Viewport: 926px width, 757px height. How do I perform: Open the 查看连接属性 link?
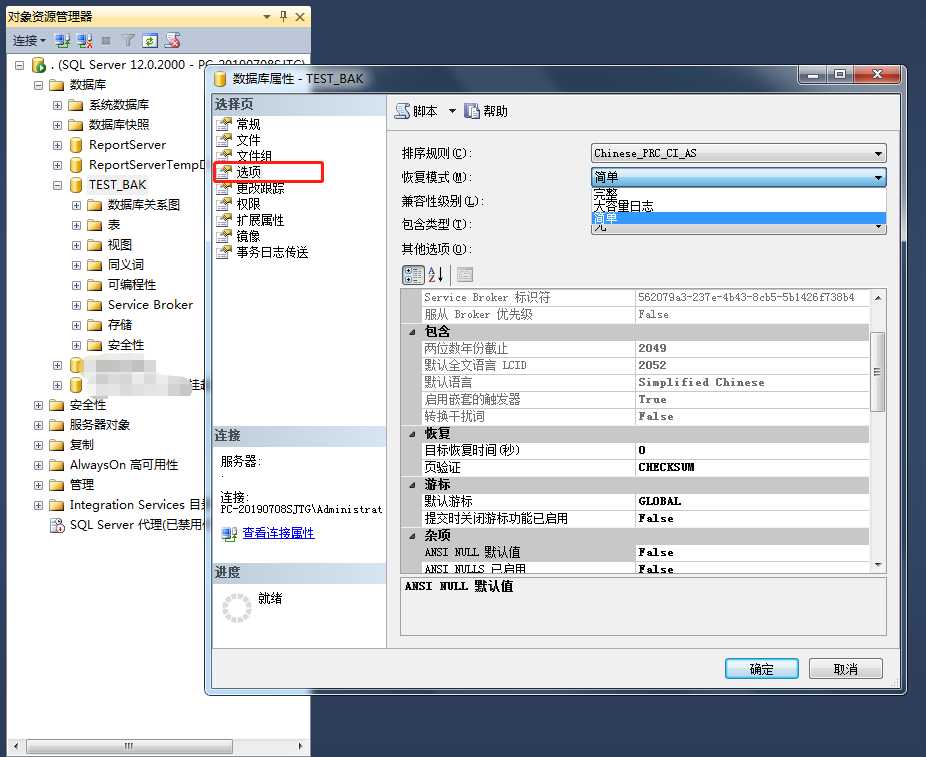(278, 533)
